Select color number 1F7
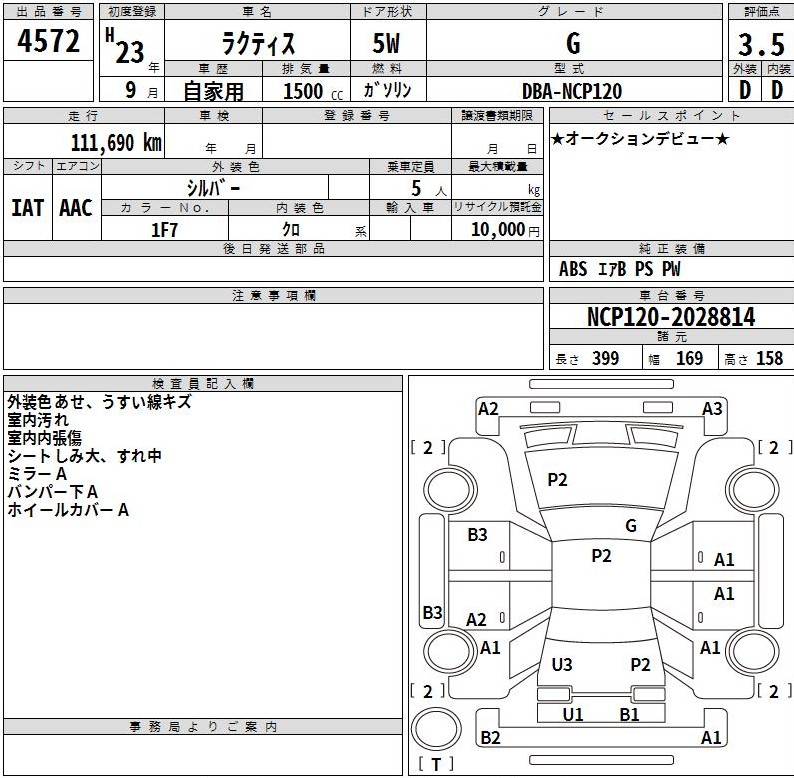794x778 pixels. (x=164, y=229)
